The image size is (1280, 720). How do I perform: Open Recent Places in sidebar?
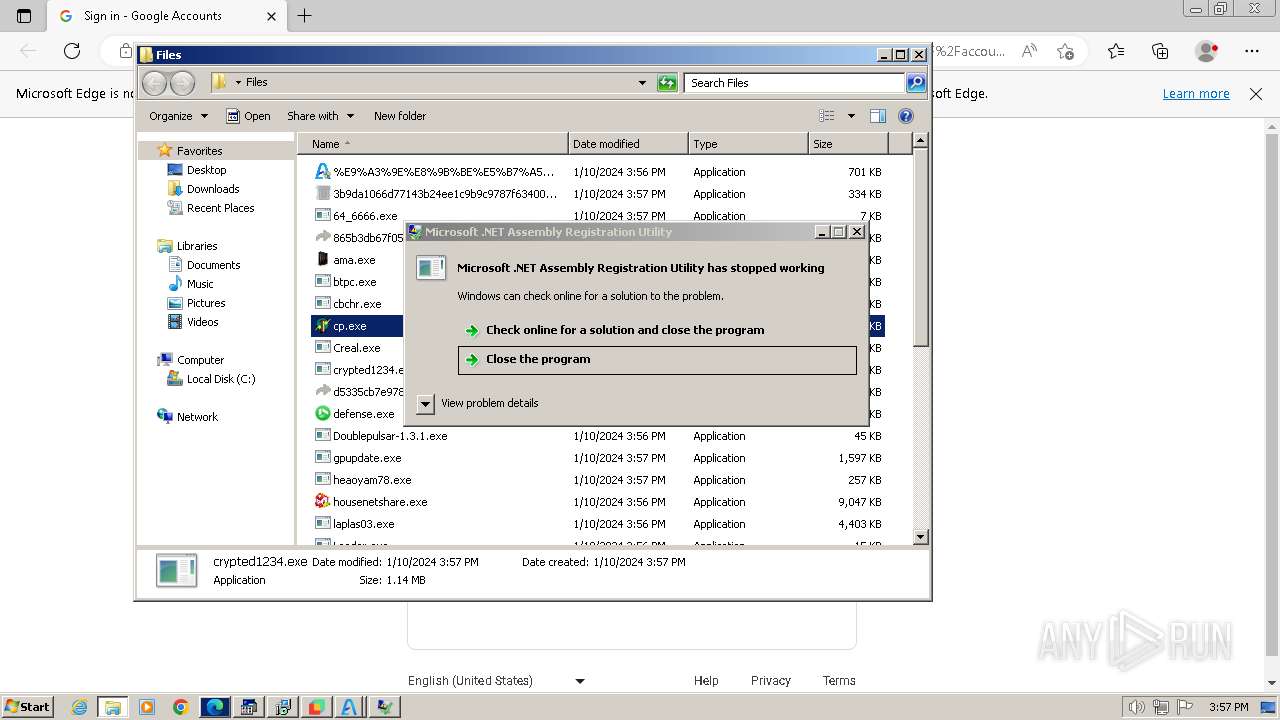click(220, 208)
